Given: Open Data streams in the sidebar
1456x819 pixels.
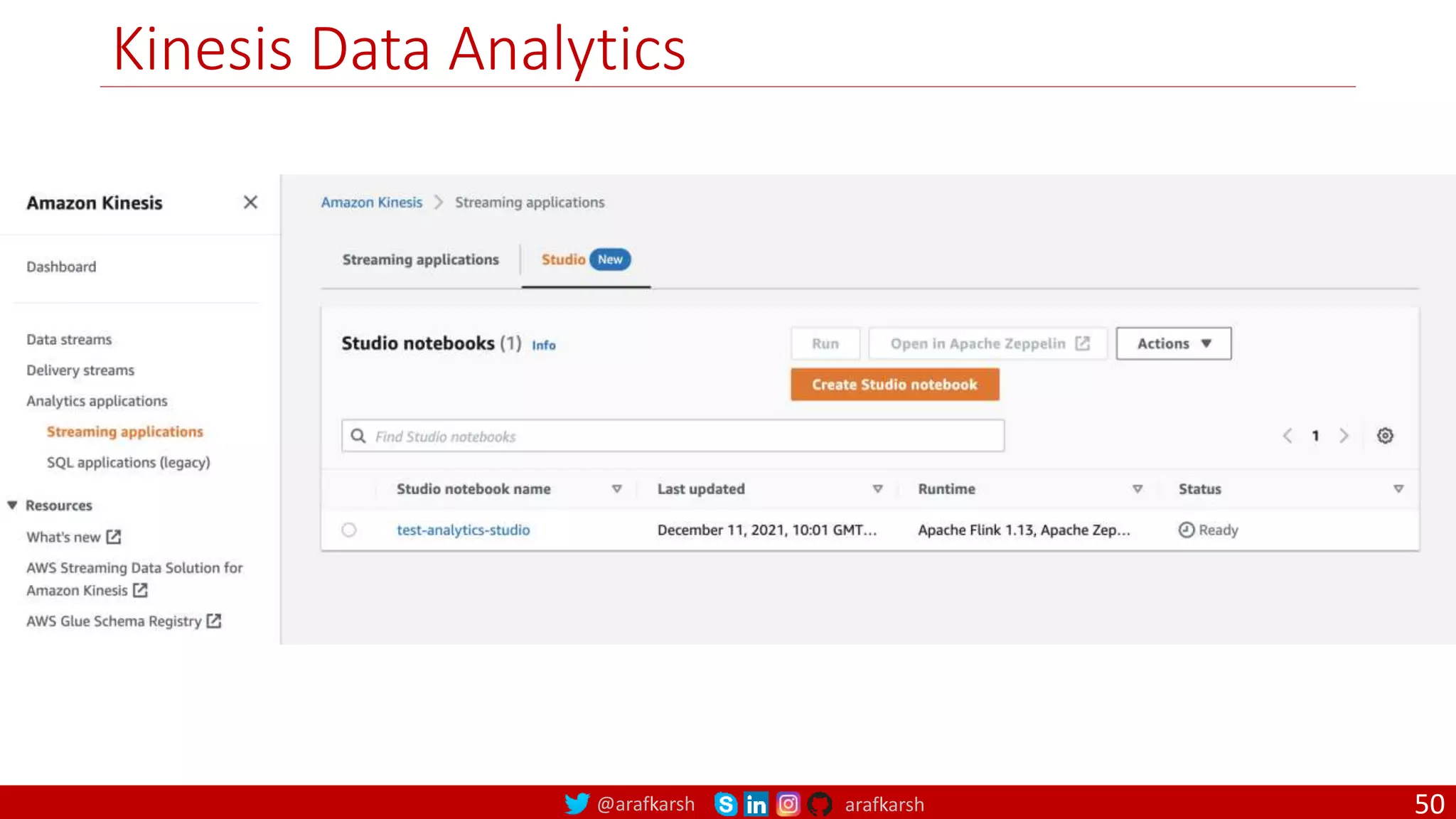Looking at the screenshot, I should click(x=69, y=339).
